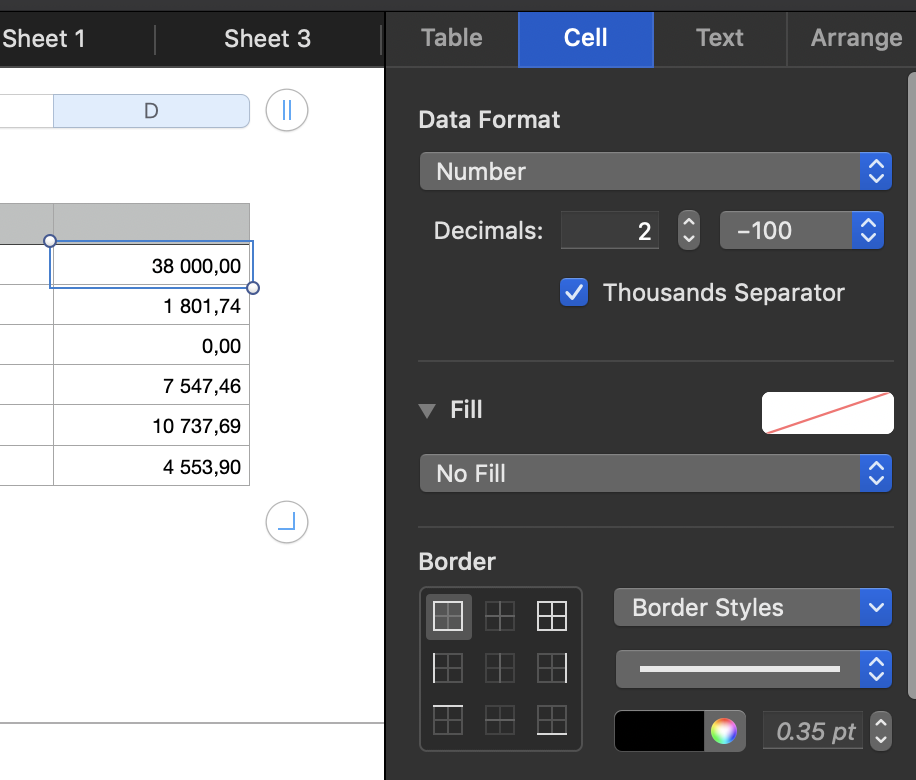The height and width of the screenshot is (780, 916).
Task: Apply the left-edge border icon
Action: pos(447,667)
